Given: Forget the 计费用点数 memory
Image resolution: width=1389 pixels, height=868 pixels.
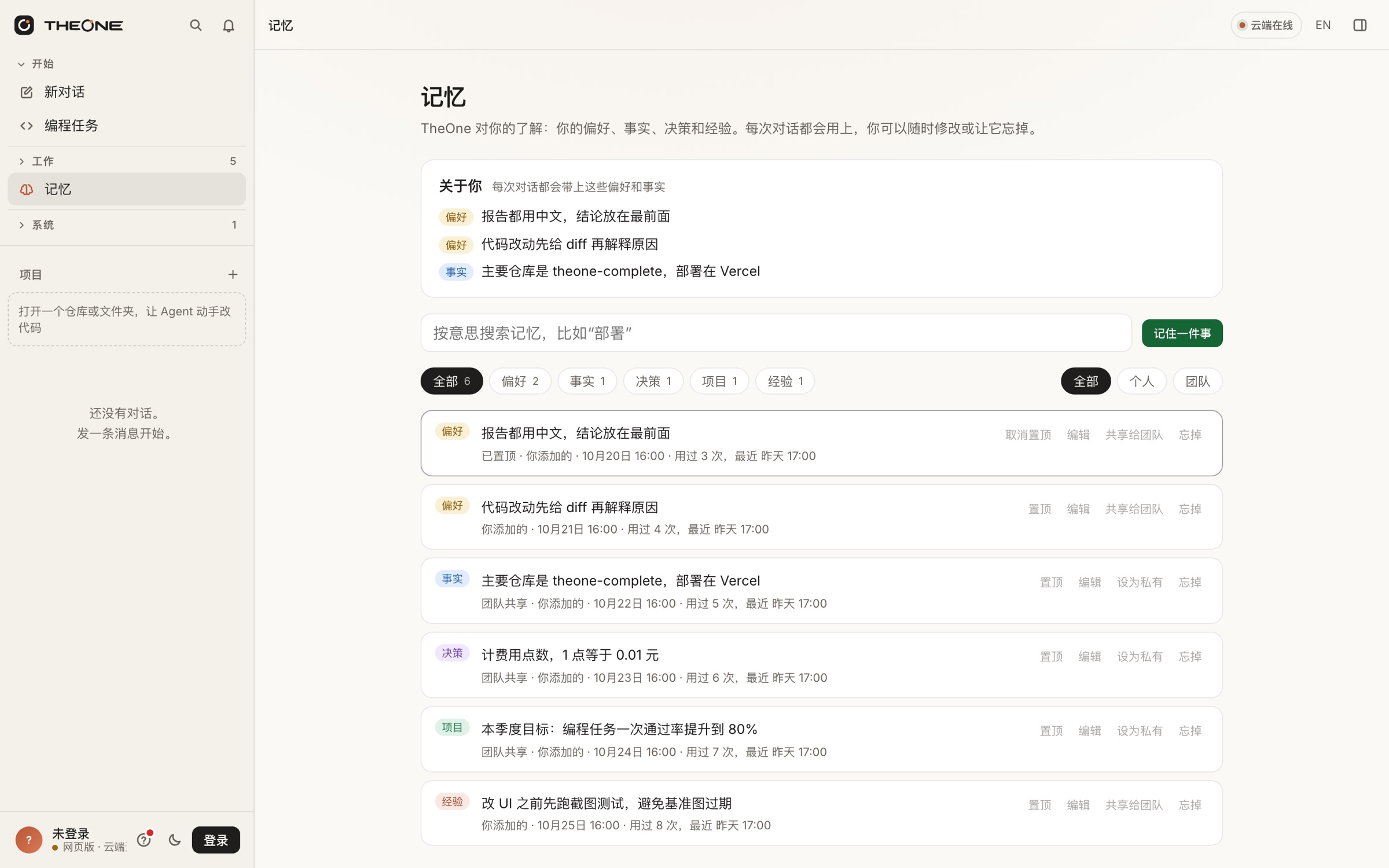Looking at the screenshot, I should coord(1190,657).
